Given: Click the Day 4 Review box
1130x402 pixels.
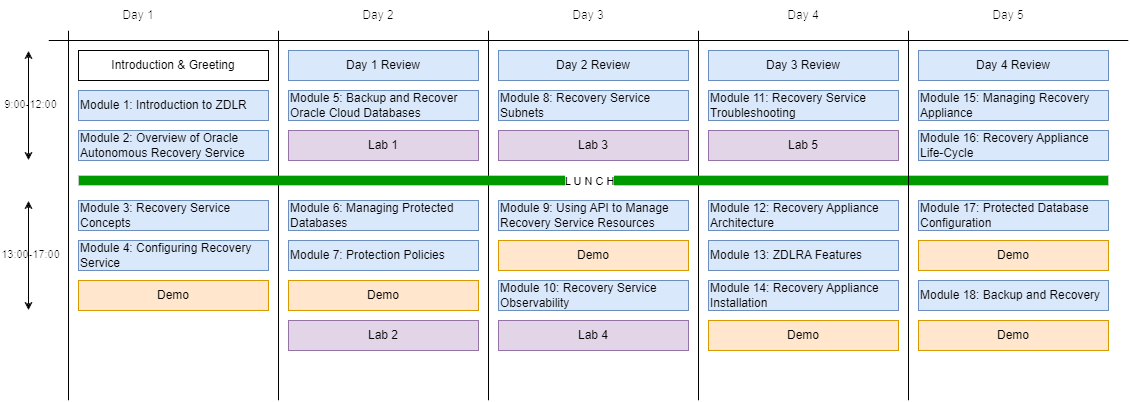Looking at the screenshot, I should pyautogui.click(x=1013, y=65).
